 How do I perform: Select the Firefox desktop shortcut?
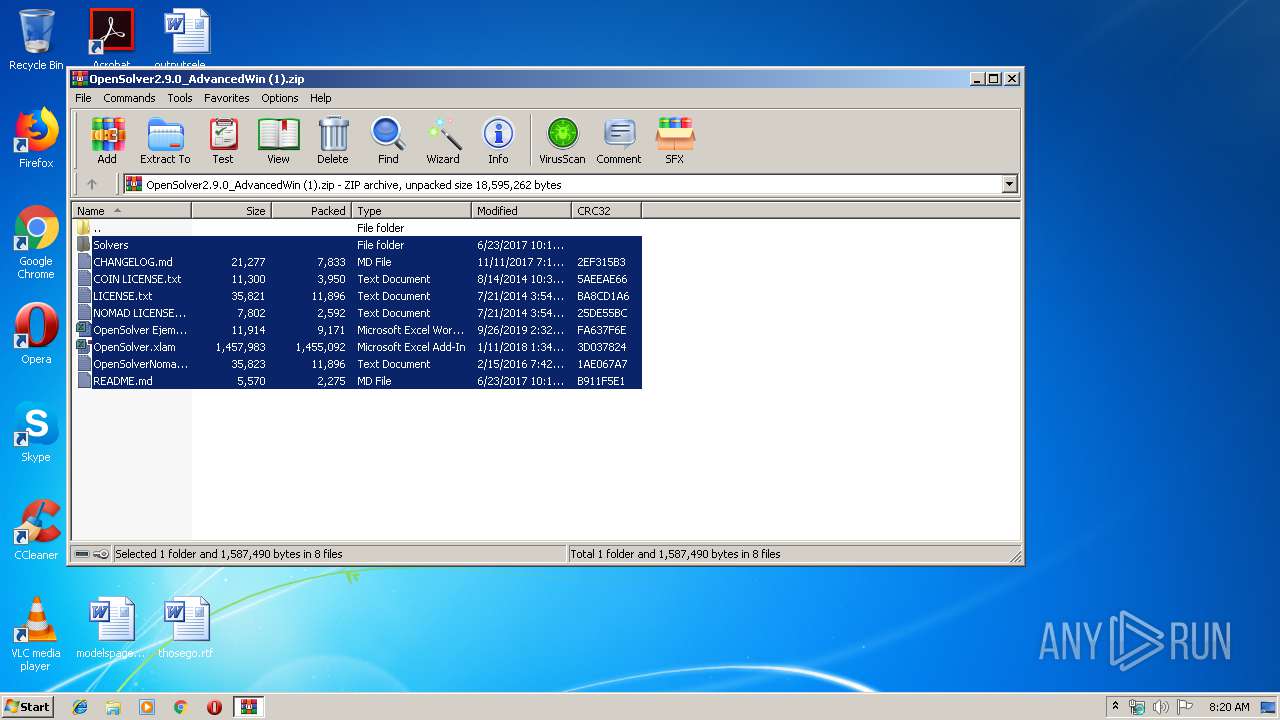coord(36,138)
